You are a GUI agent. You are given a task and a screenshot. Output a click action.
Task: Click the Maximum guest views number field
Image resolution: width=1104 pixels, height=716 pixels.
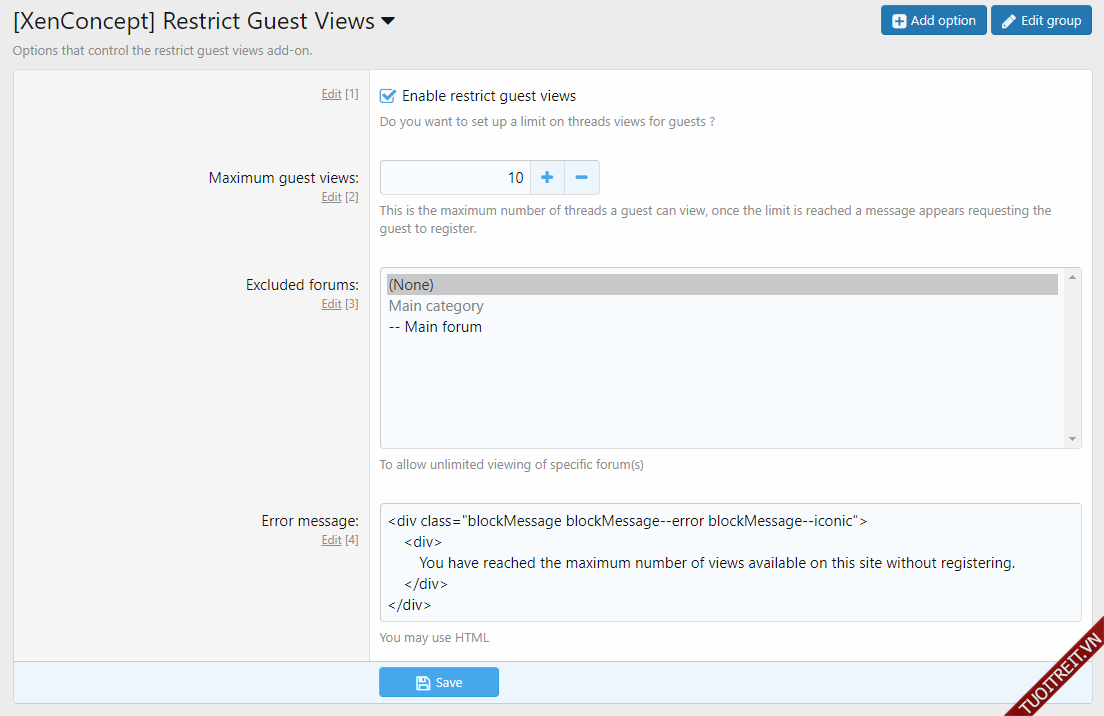pos(455,178)
